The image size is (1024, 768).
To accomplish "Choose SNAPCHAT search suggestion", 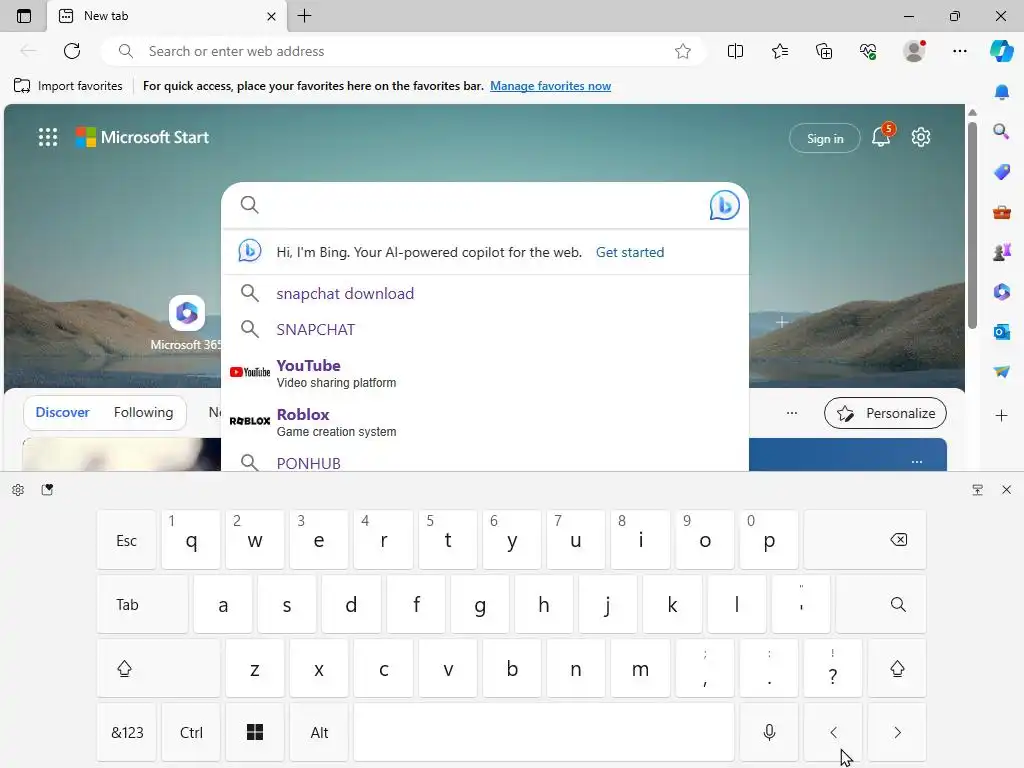I will pyautogui.click(x=485, y=329).
